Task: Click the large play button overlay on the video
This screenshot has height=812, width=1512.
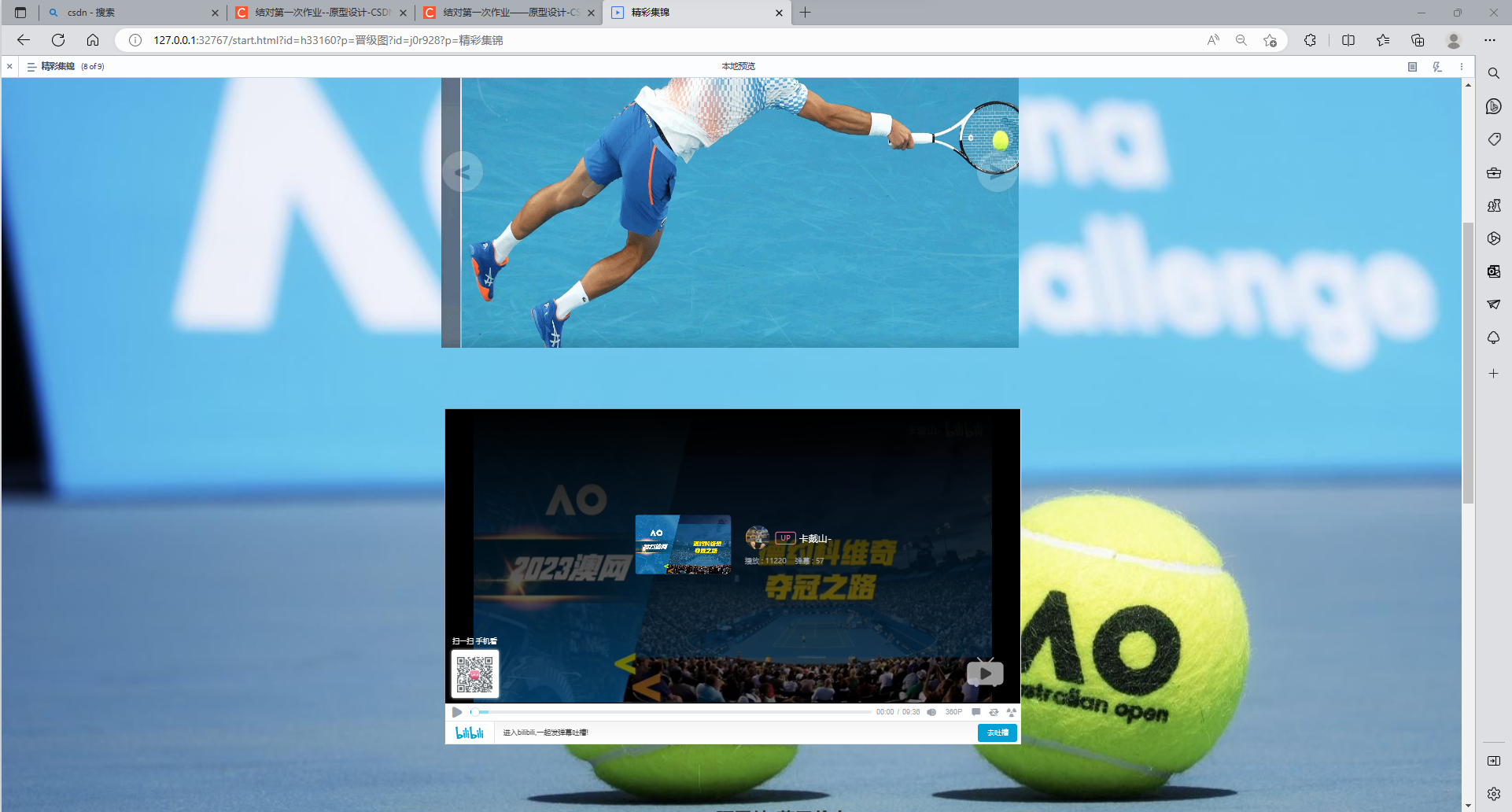Action: (985, 674)
